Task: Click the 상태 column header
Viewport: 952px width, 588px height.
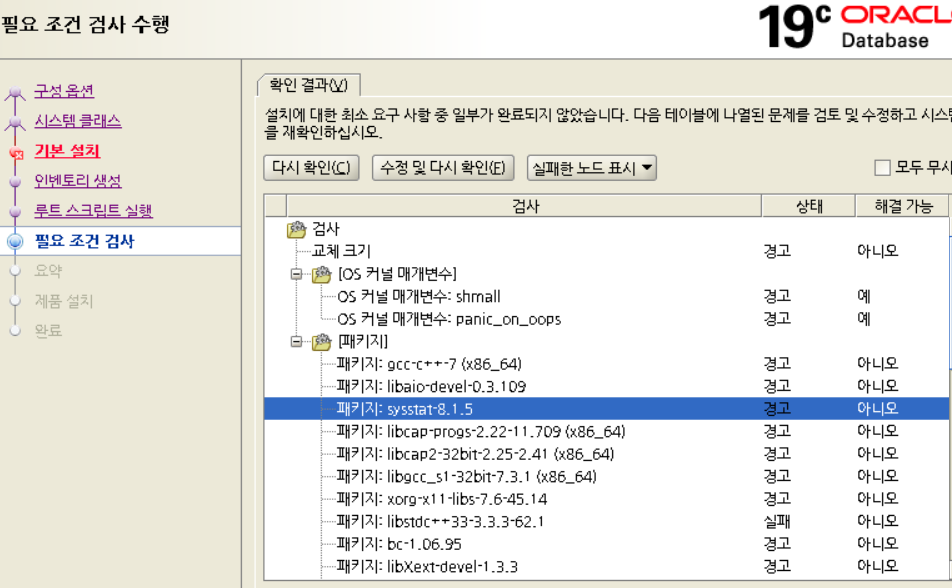Action: [809, 206]
